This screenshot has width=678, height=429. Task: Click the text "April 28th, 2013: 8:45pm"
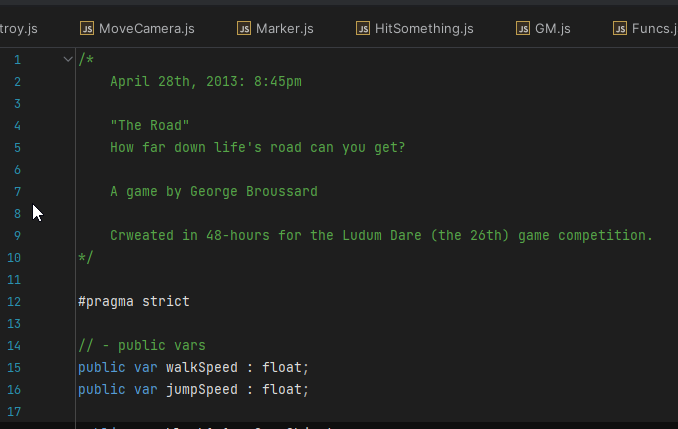[x=206, y=81]
